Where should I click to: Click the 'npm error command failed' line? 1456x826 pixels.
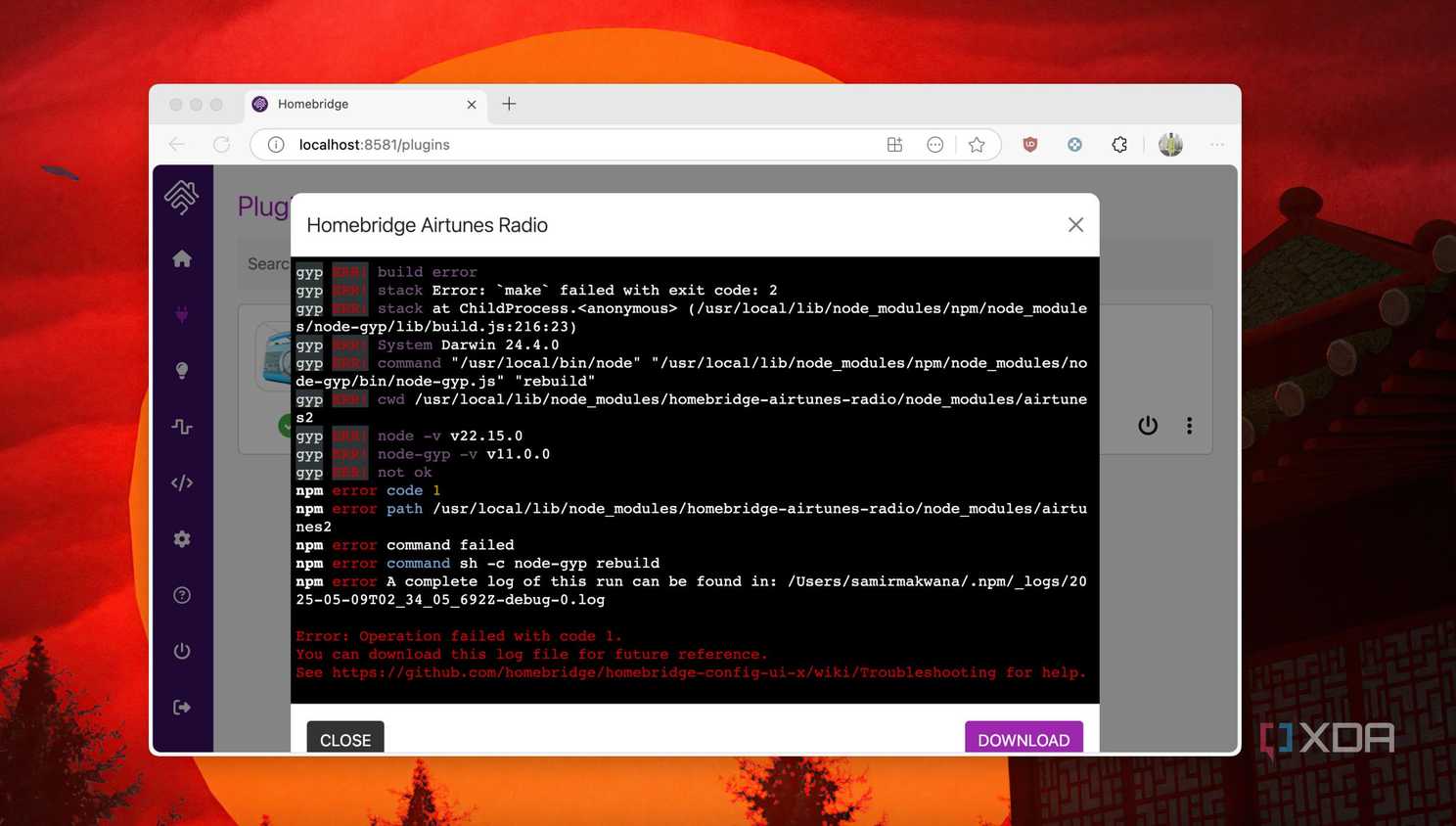click(x=404, y=545)
